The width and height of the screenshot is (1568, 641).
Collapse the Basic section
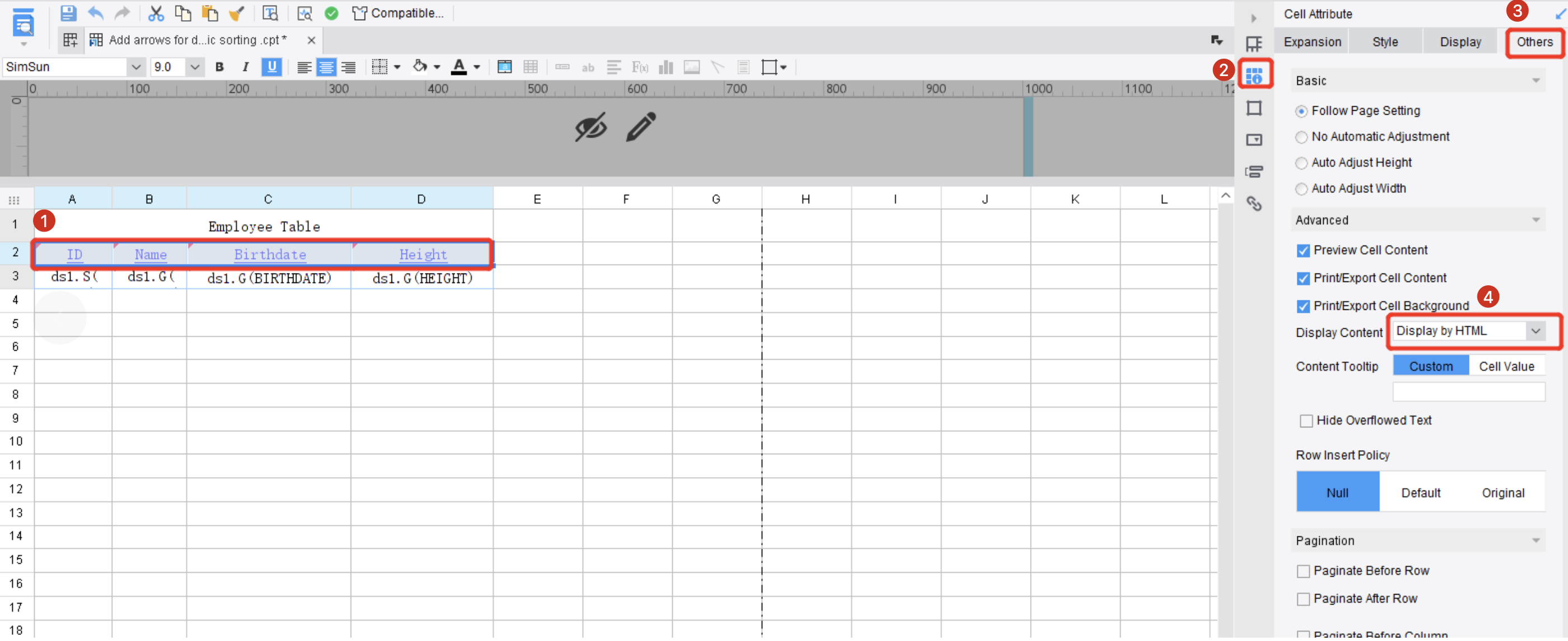(1536, 81)
